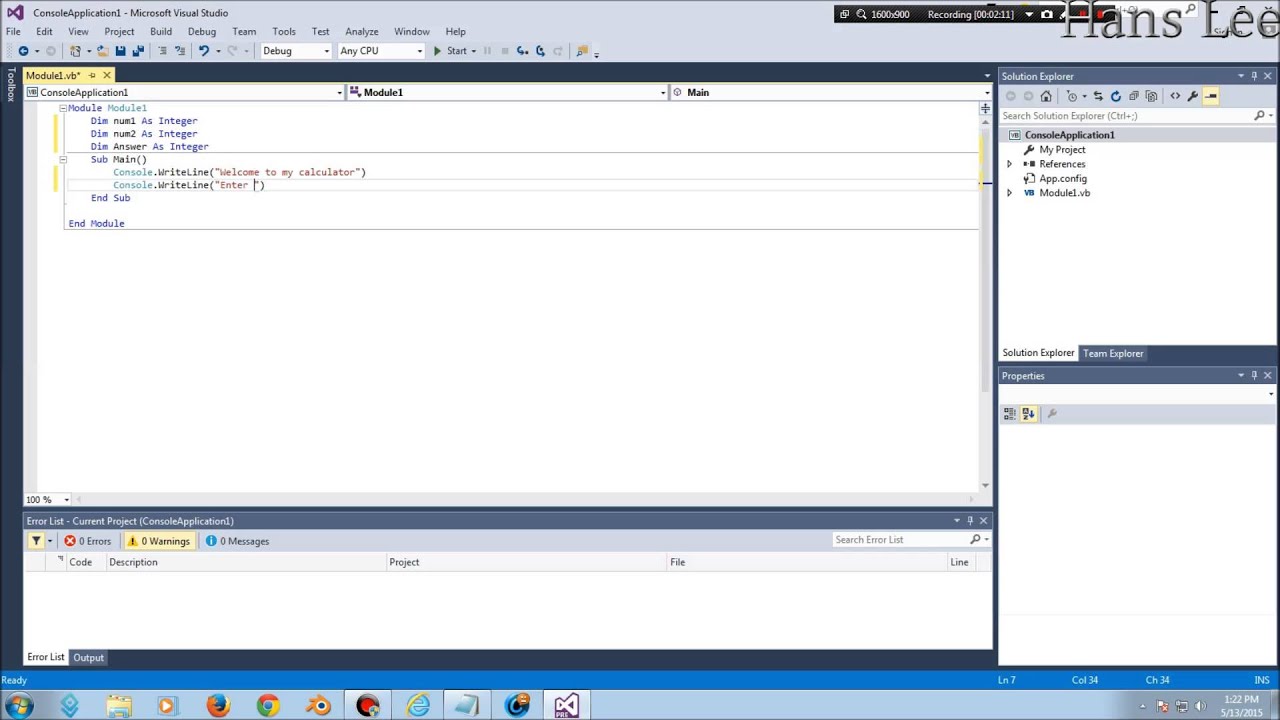Image resolution: width=1280 pixels, height=720 pixels.
Task: Refresh the Solution Explorer
Action: pos(1116,96)
